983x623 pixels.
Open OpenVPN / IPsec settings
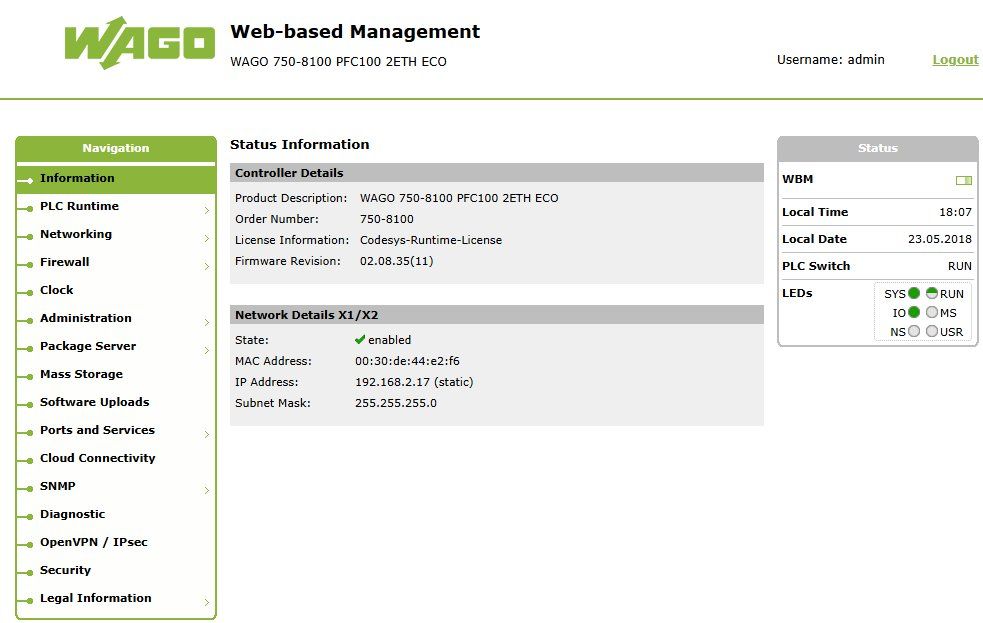click(x=116, y=542)
